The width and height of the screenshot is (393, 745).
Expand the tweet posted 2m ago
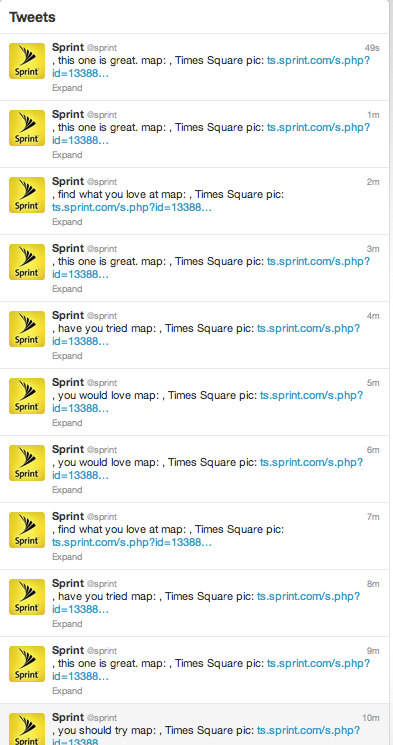point(67,222)
